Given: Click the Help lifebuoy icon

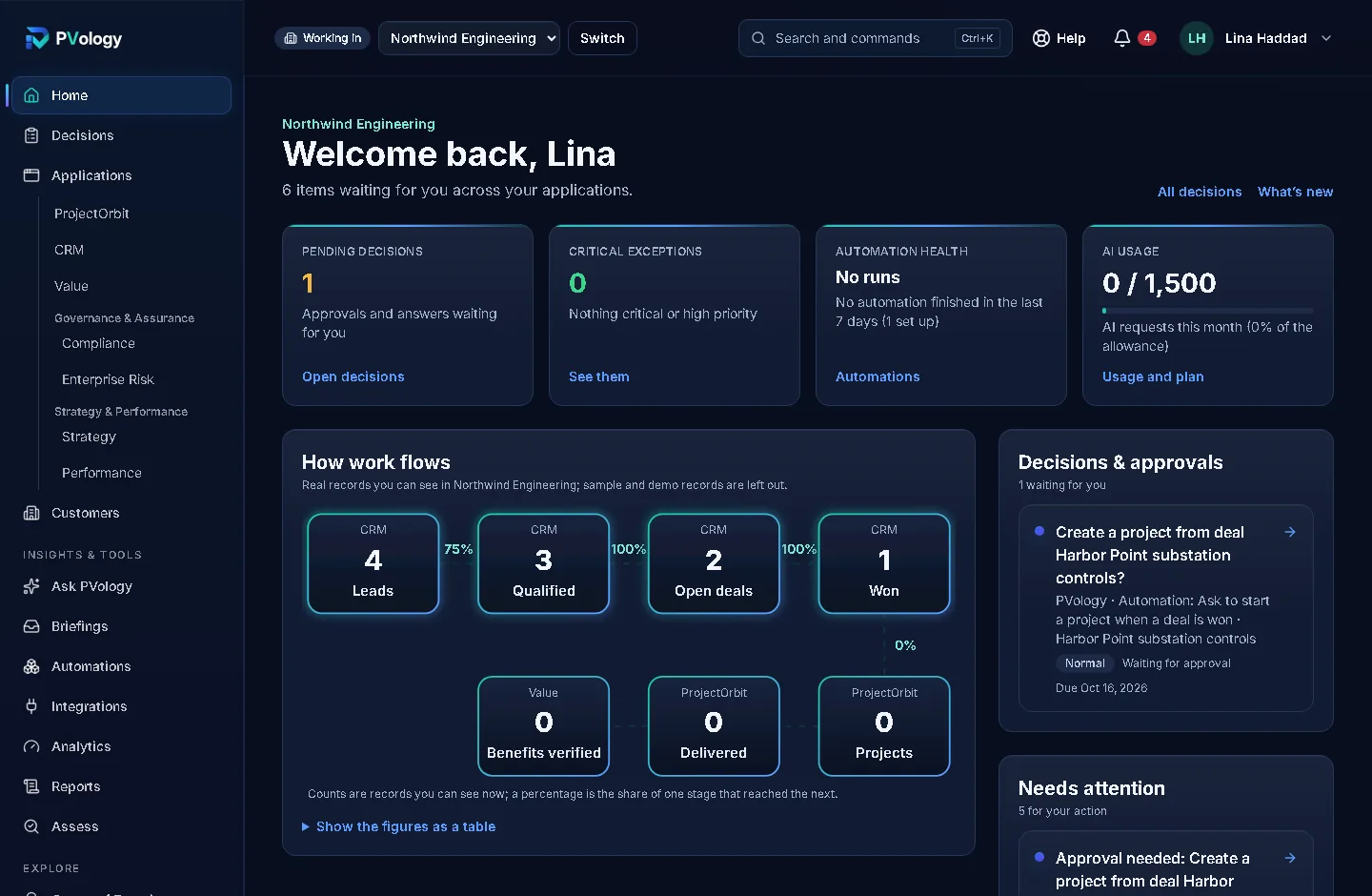Looking at the screenshot, I should click(x=1041, y=38).
